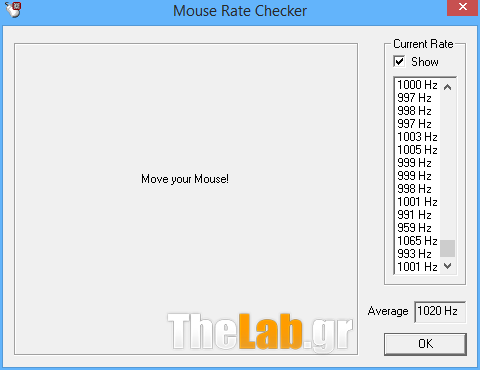Click the rate list scroll down arrow
Viewport: 480px width, 370px height.
pos(448,266)
